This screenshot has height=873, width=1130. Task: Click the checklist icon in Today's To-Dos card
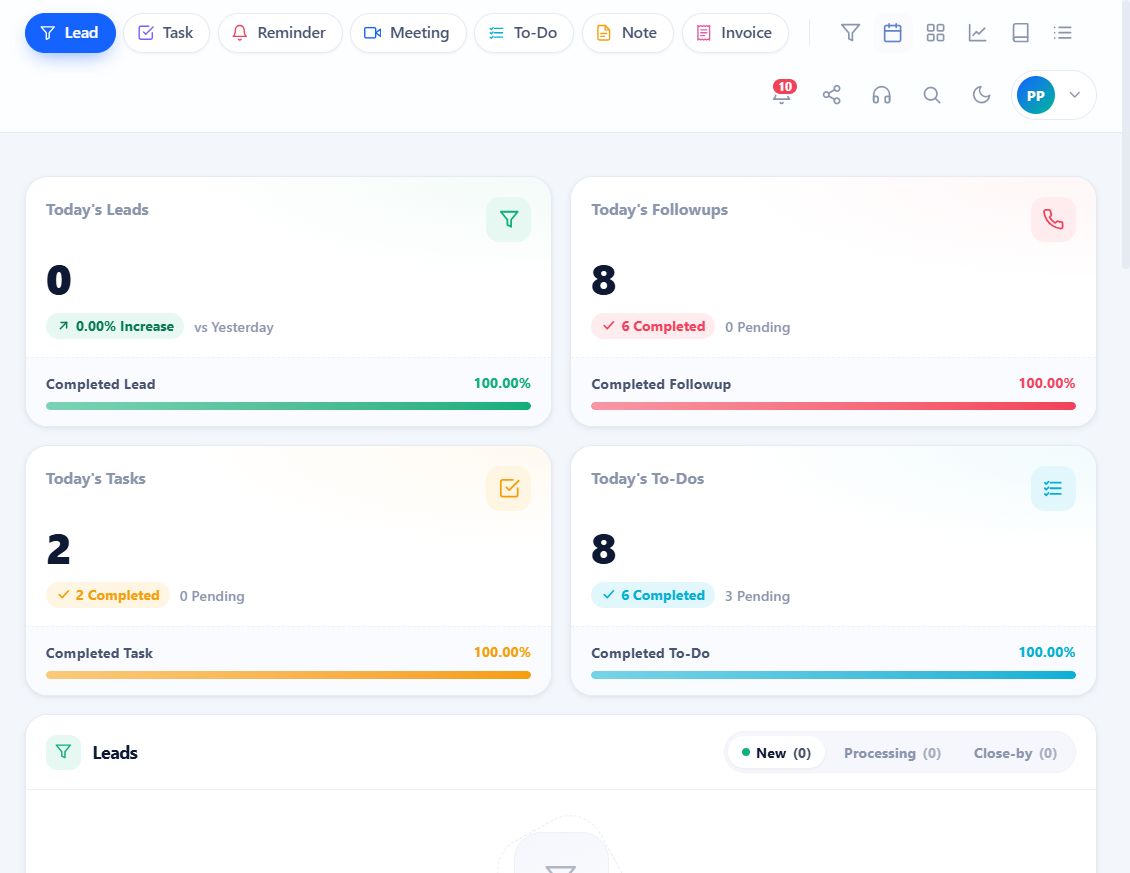pos(1053,488)
